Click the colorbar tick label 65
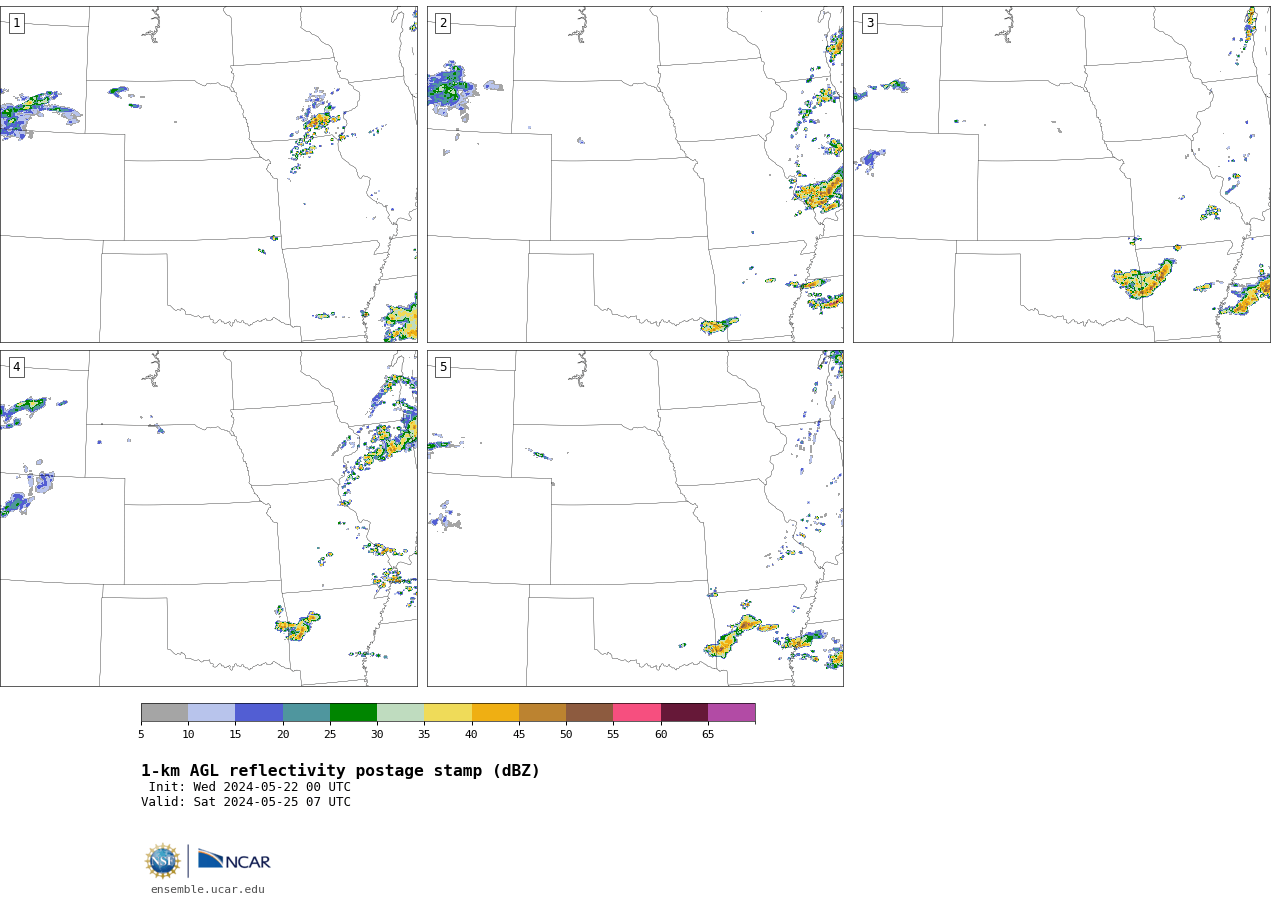1280x901 pixels. click(708, 735)
